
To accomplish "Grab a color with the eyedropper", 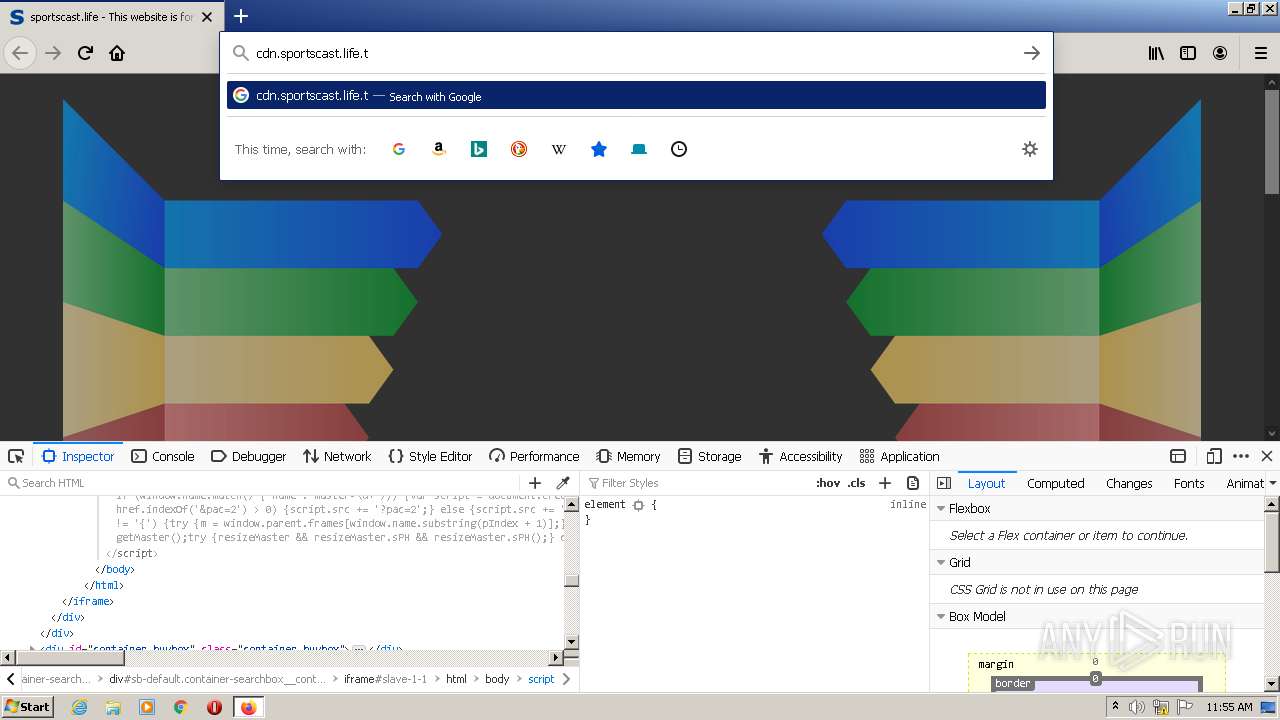I will click(x=563, y=483).
